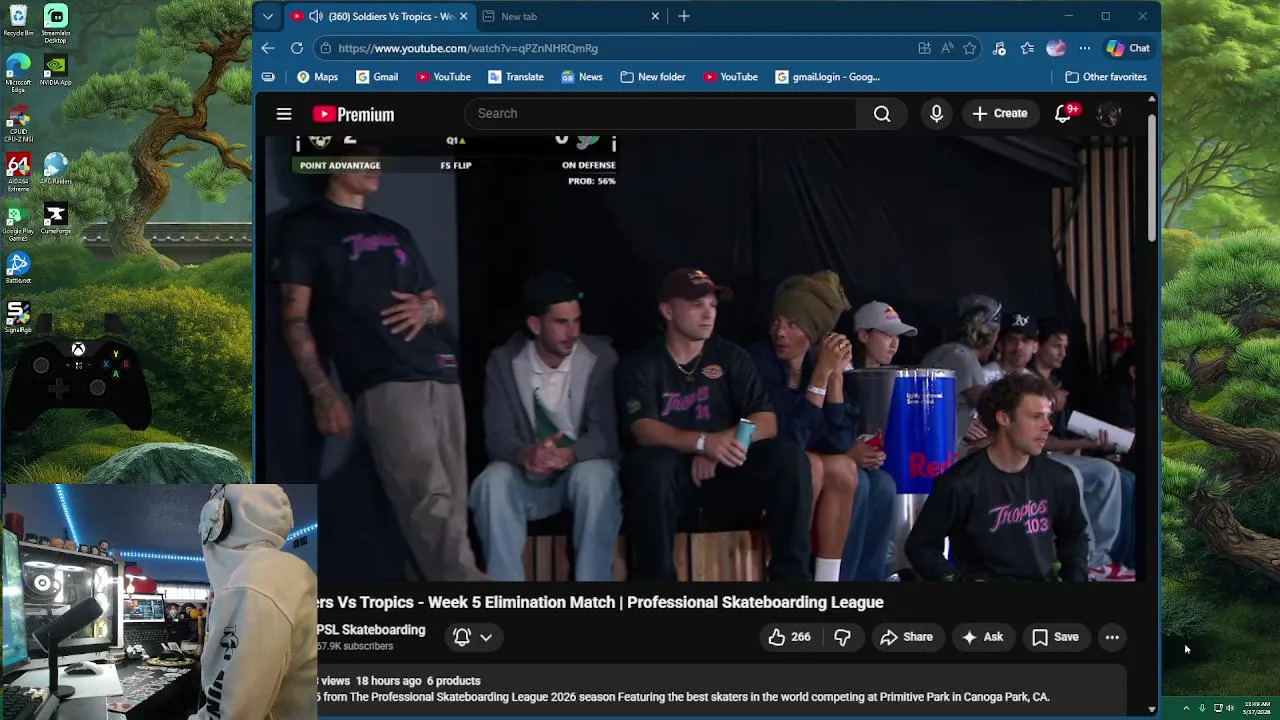The height and width of the screenshot is (720, 1280).
Task: Click Create button on YouTube
Action: [x=1000, y=114]
